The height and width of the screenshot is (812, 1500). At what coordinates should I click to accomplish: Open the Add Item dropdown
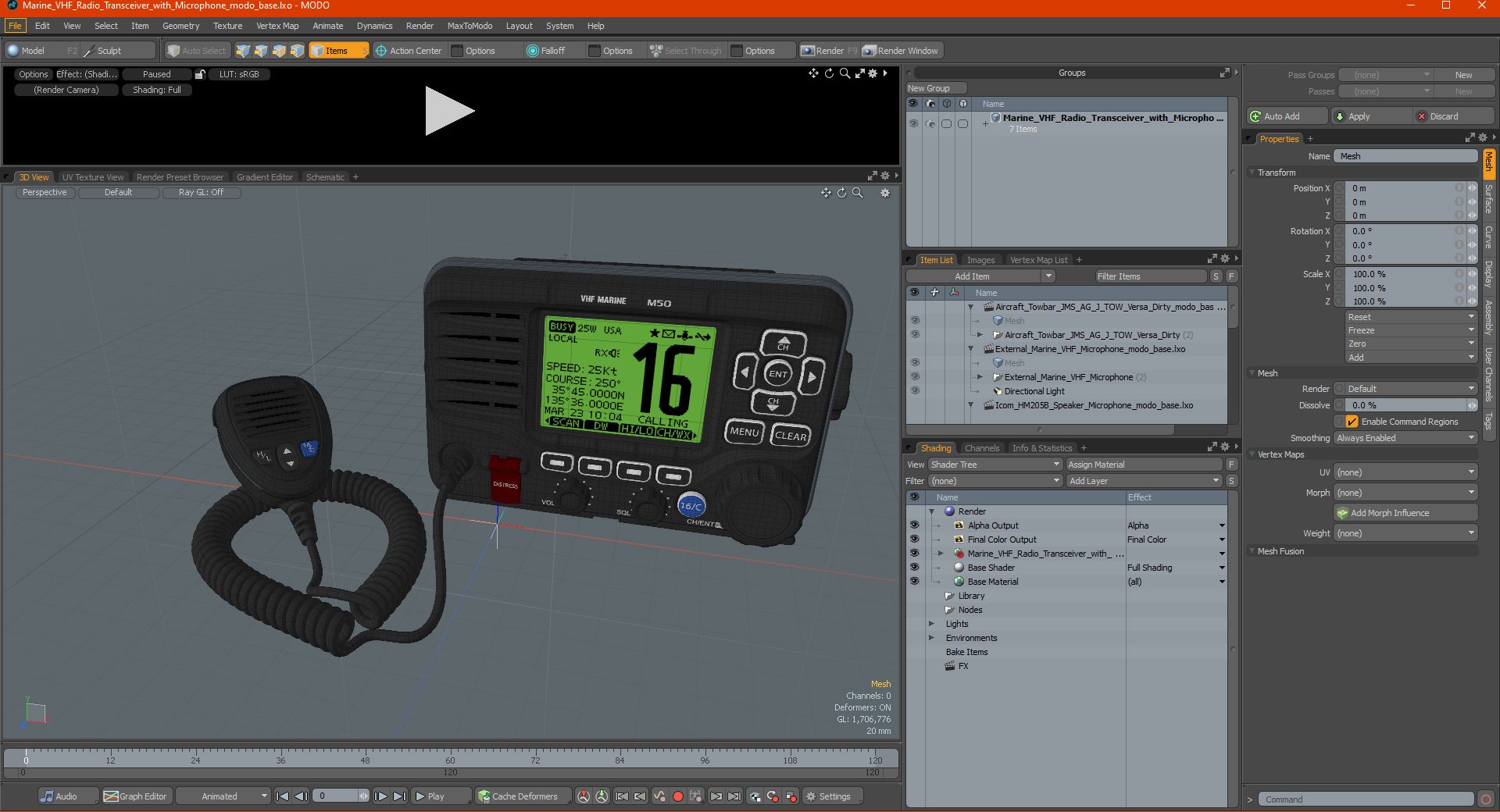coord(981,276)
